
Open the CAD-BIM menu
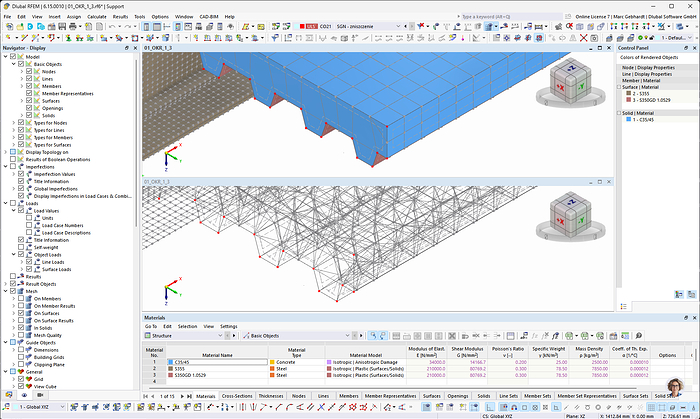[x=208, y=17]
